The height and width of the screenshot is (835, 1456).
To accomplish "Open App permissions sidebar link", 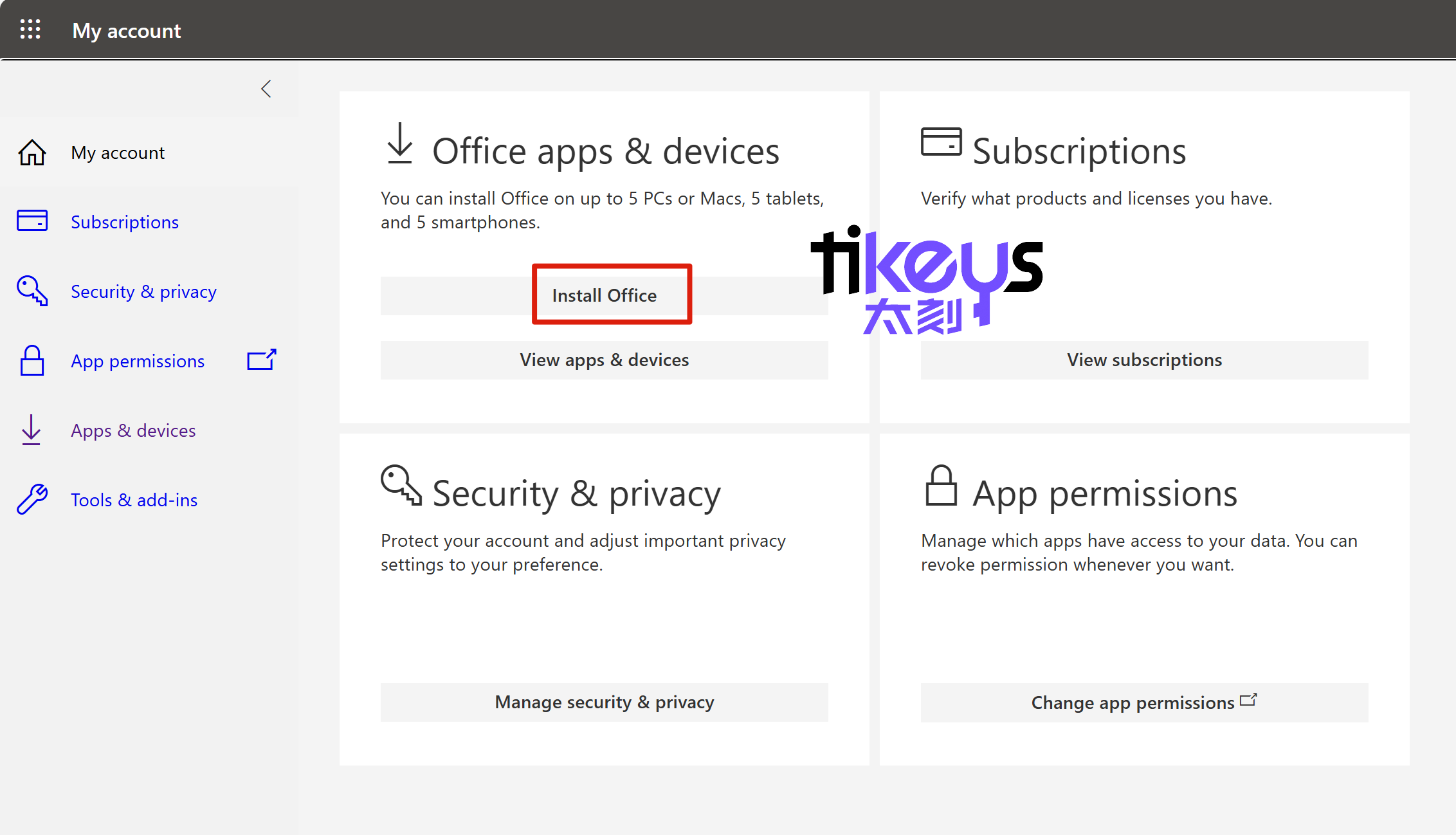I will click(x=138, y=361).
